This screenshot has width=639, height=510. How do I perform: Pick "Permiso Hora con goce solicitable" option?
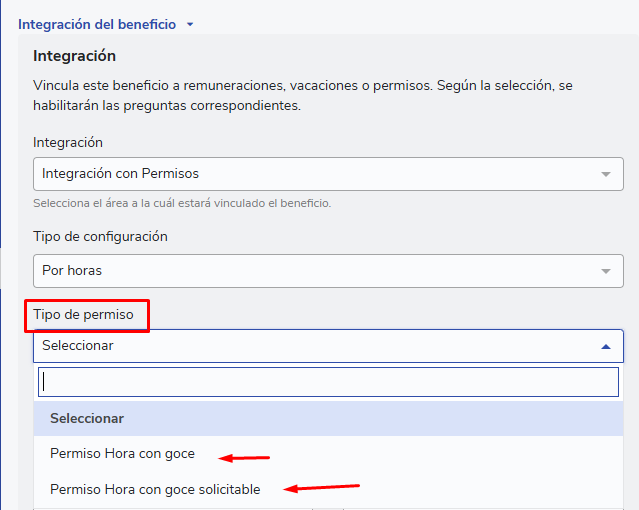coord(155,490)
